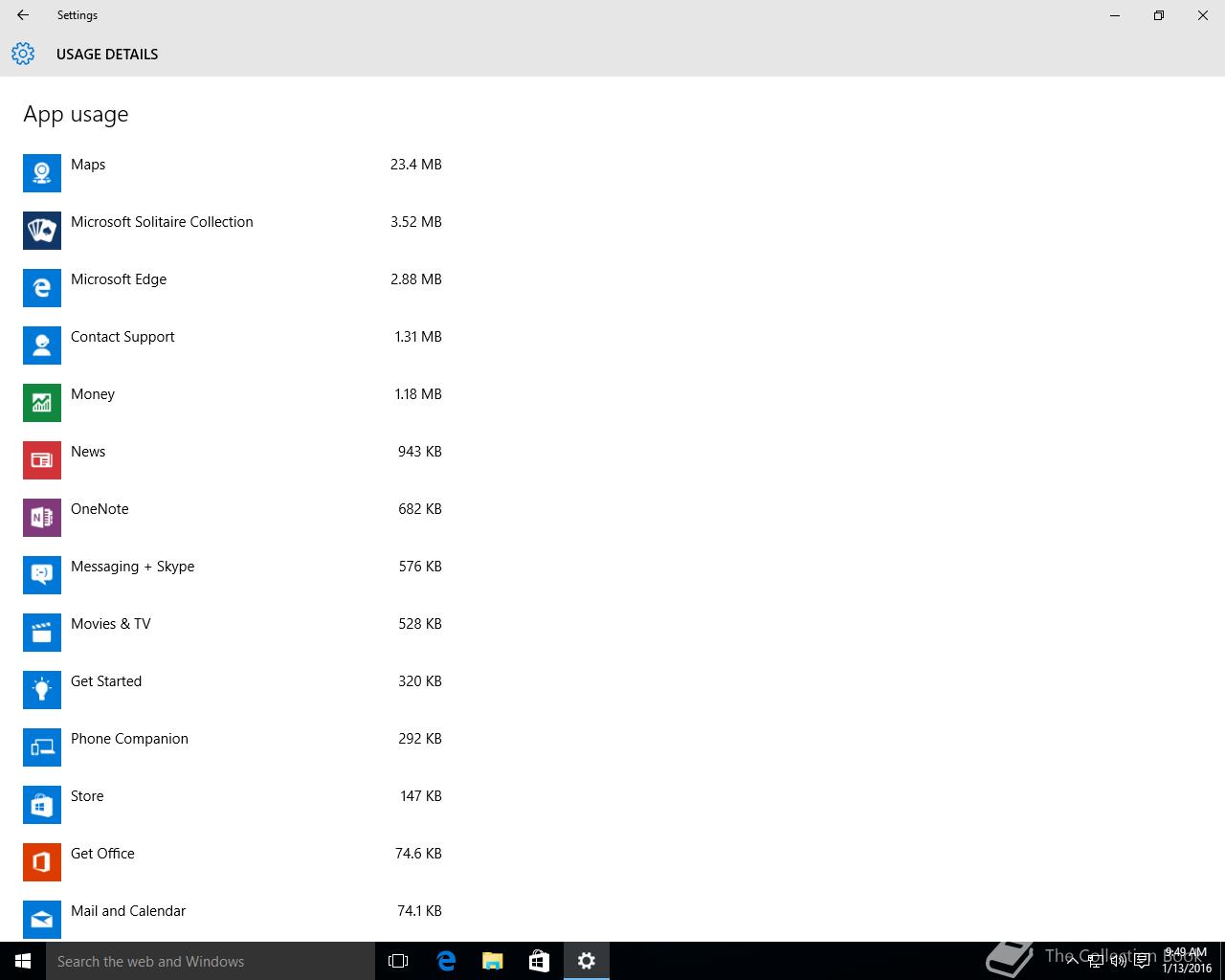
Task: Click the Movies & TV clapperboard icon
Action: click(x=42, y=633)
